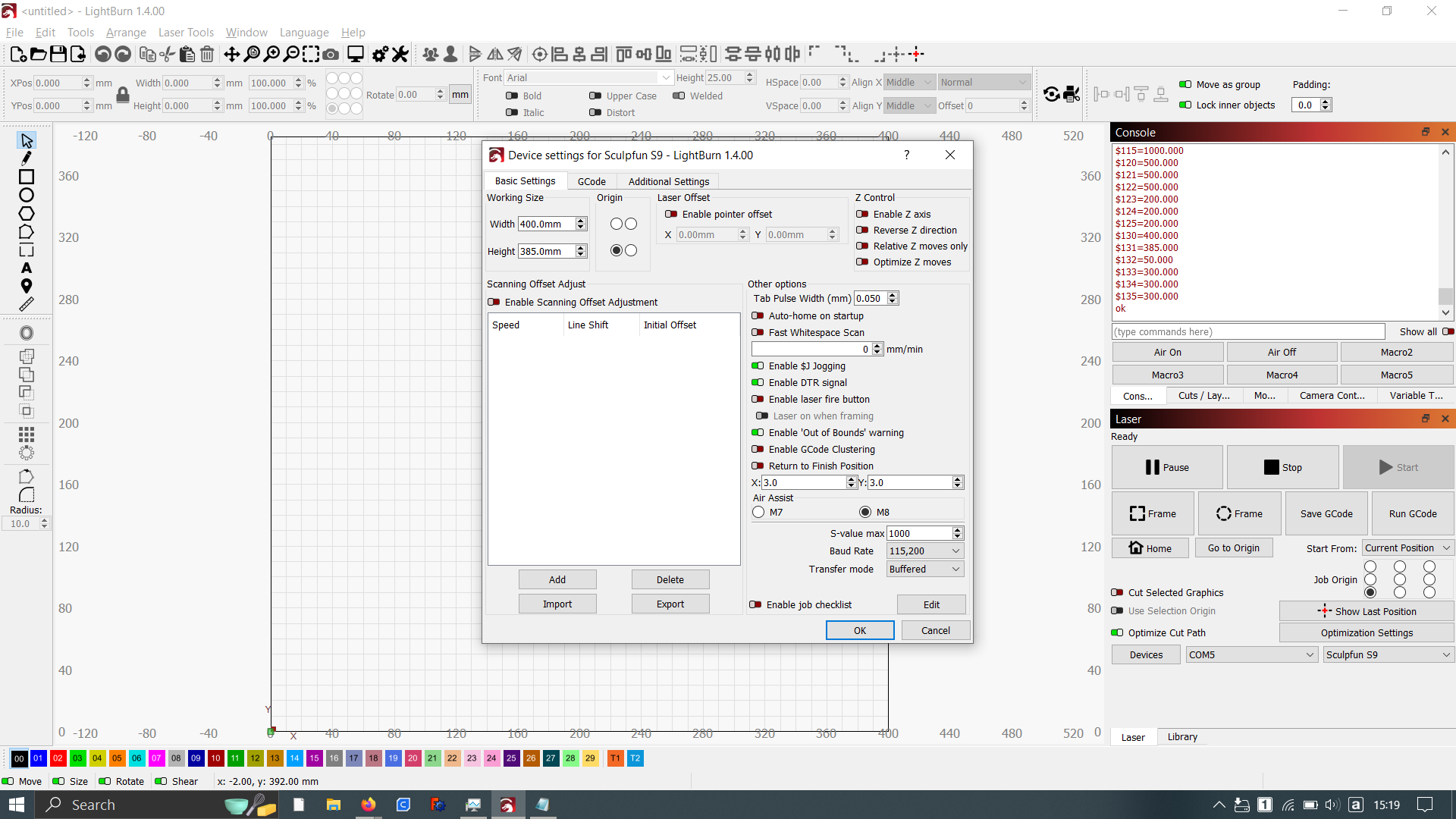This screenshot has width=1456, height=819.
Task: Click the Import button
Action: [557, 604]
